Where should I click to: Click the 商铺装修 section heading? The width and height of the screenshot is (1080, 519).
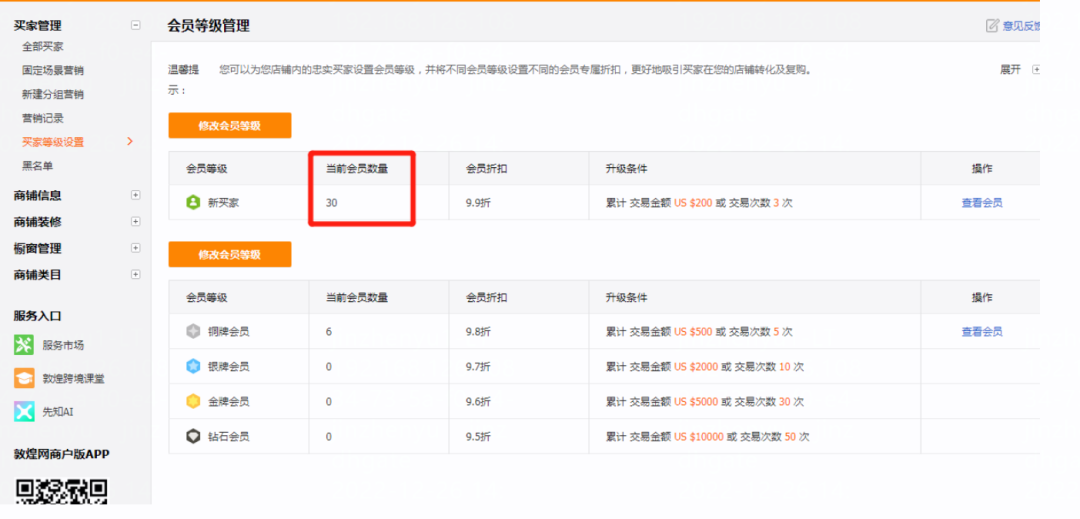(x=37, y=222)
